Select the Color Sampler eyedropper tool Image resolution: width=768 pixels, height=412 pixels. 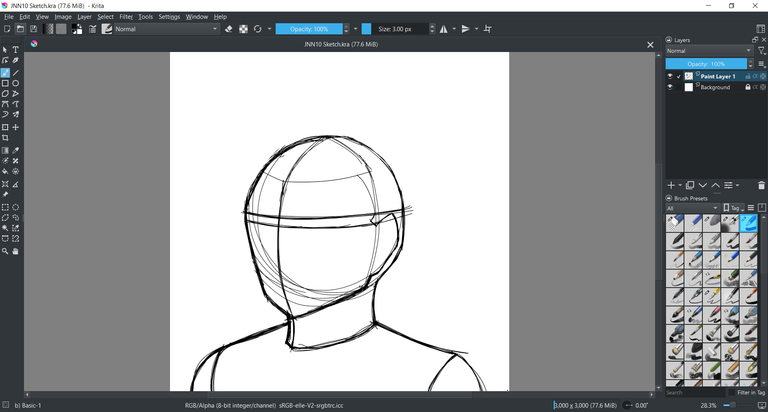[16, 150]
